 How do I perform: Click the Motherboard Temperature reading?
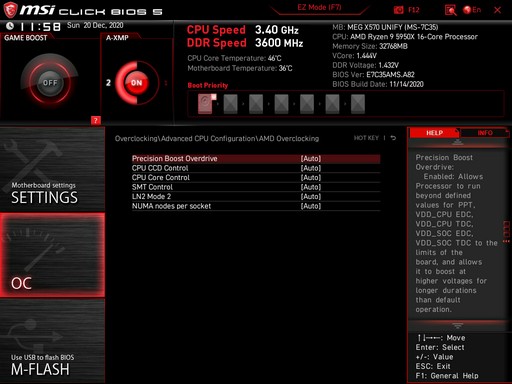click(240, 68)
